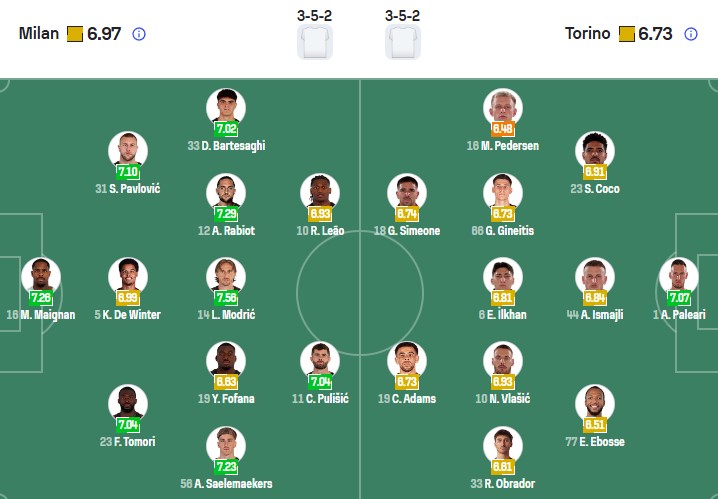Click Milan's 3-5-2 formation shirt icon
The image size is (718, 499).
[315, 42]
